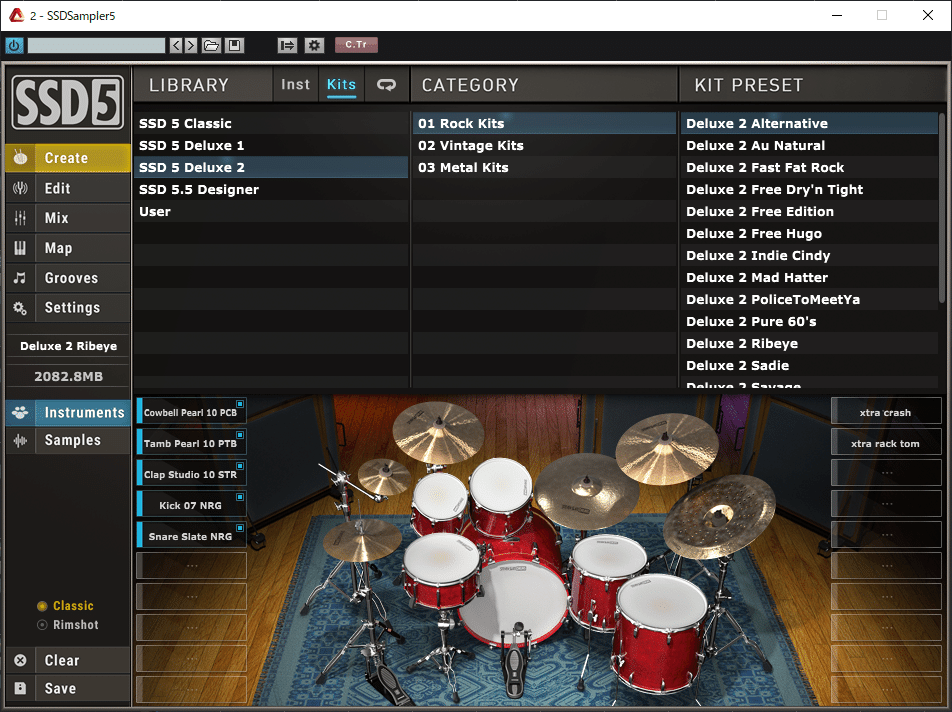The image size is (952, 712).
Task: Open the Edit panel via waveform icon
Action: (x=20, y=188)
